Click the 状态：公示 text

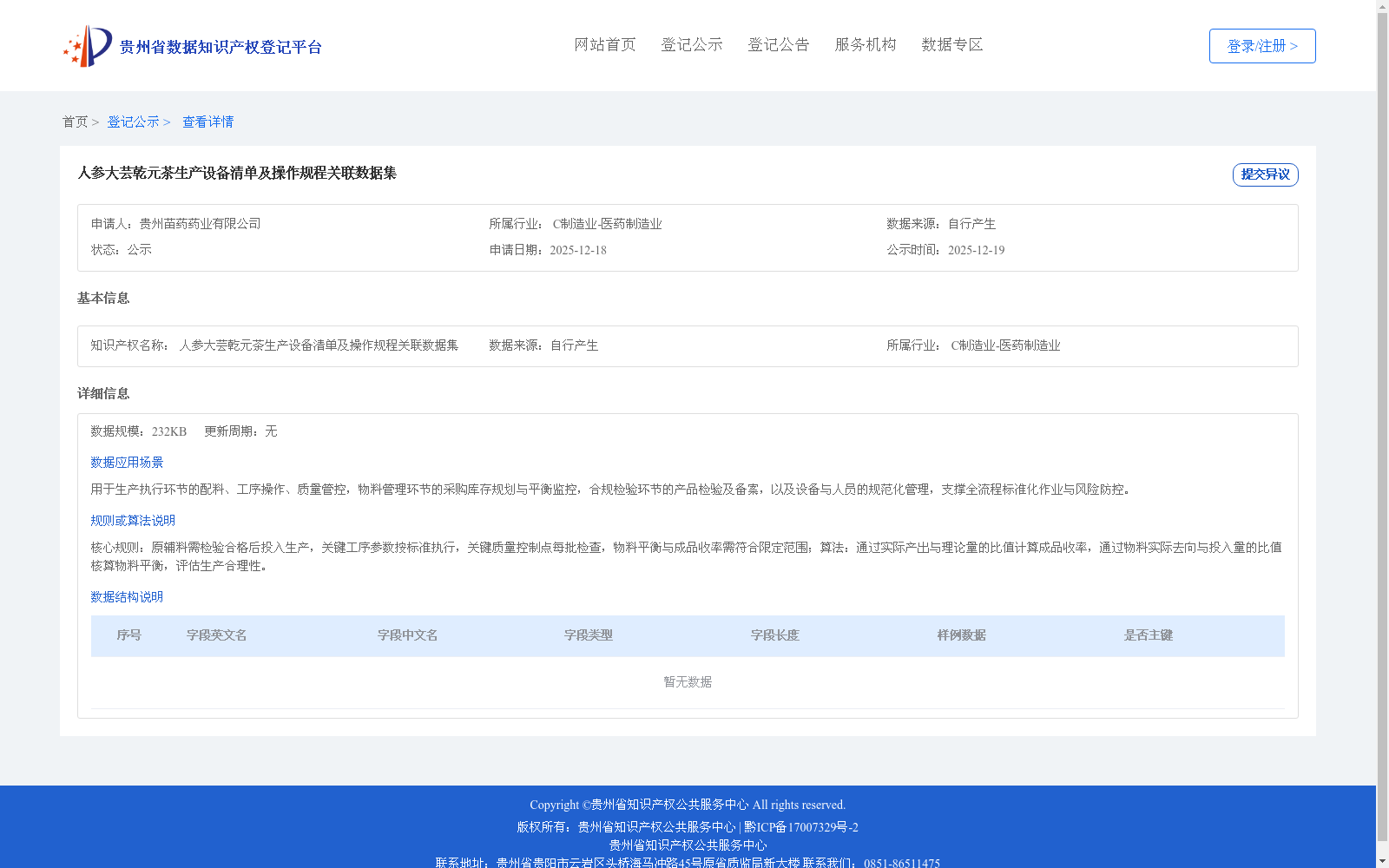[x=122, y=250]
